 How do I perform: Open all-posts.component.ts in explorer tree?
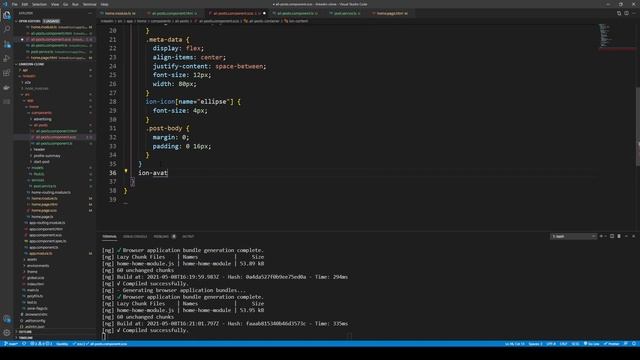[54, 143]
